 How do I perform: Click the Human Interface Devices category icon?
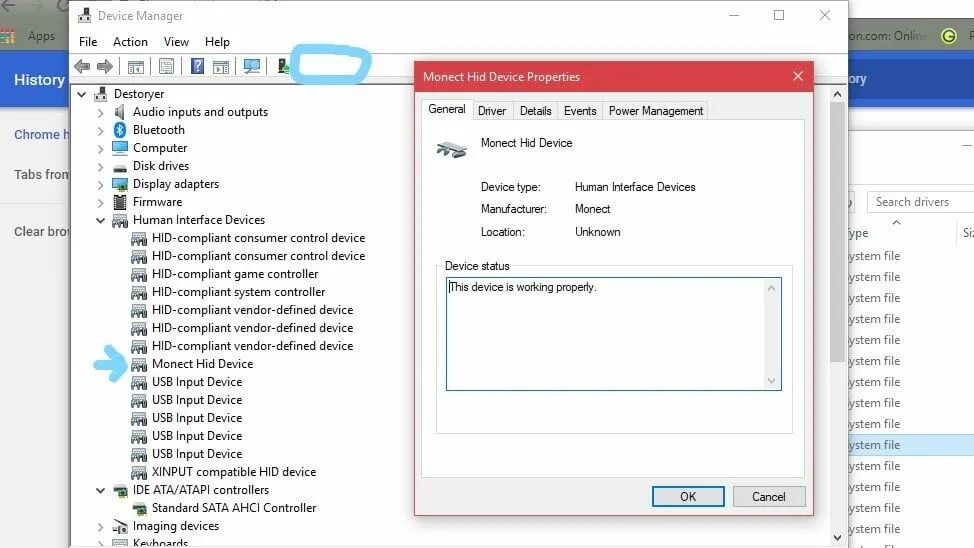click(x=120, y=221)
